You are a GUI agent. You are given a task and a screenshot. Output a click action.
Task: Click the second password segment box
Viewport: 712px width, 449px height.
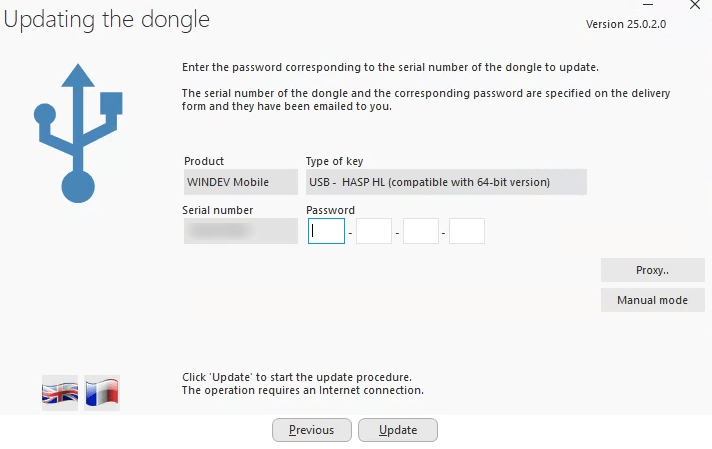(373, 231)
